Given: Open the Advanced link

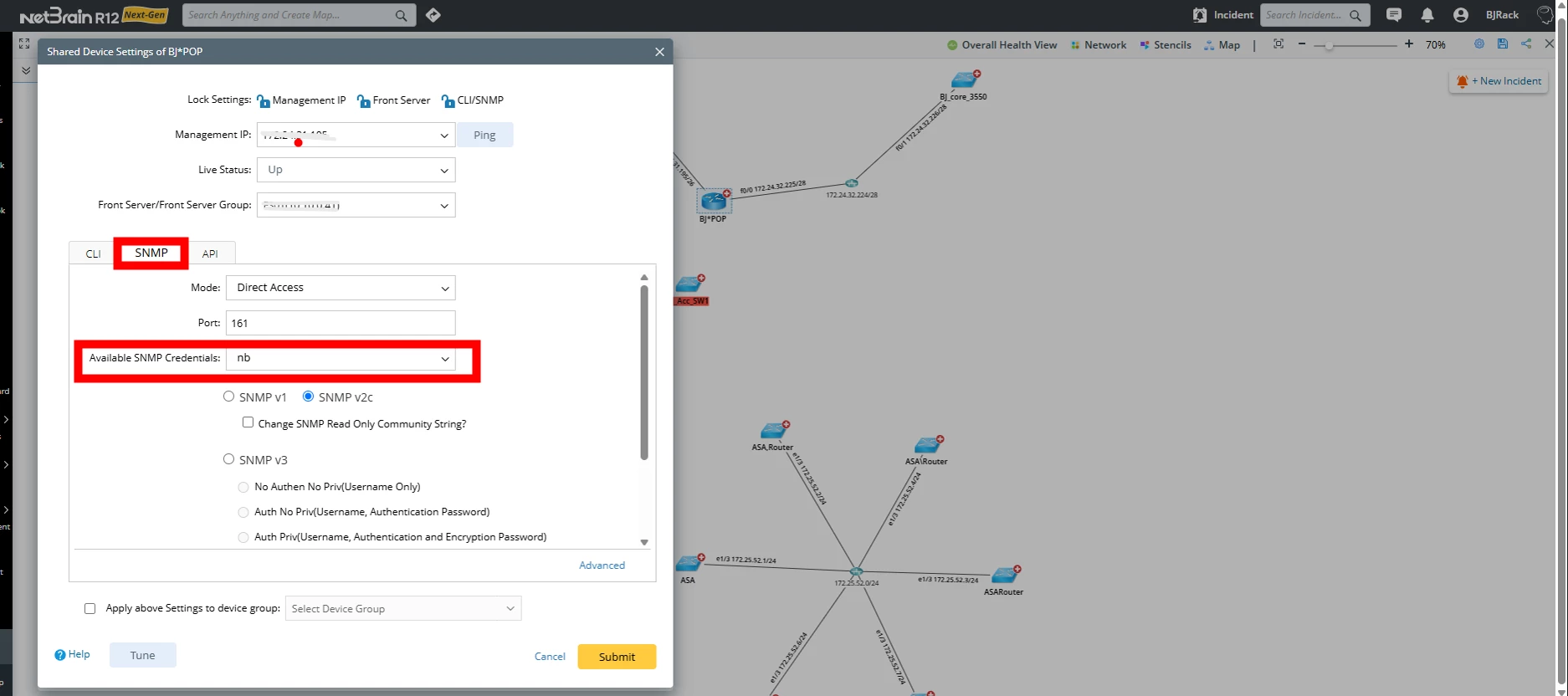Looking at the screenshot, I should pos(602,565).
